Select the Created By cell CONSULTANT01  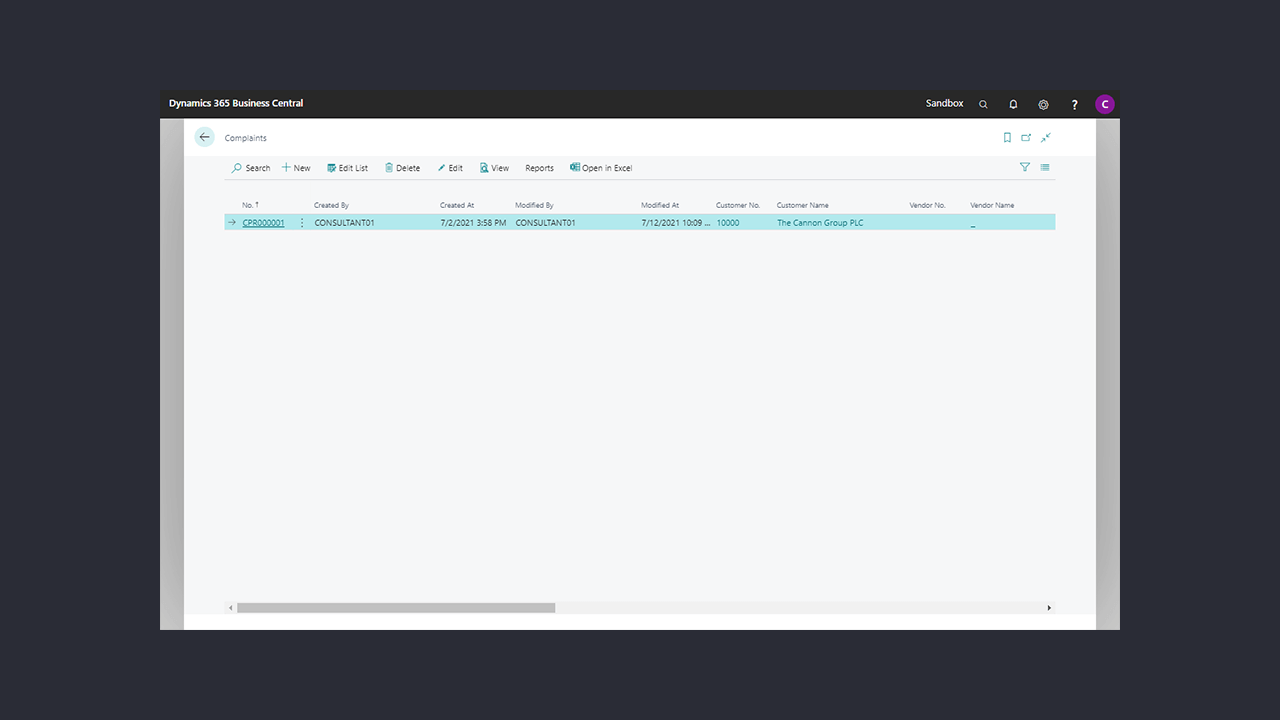345,223
